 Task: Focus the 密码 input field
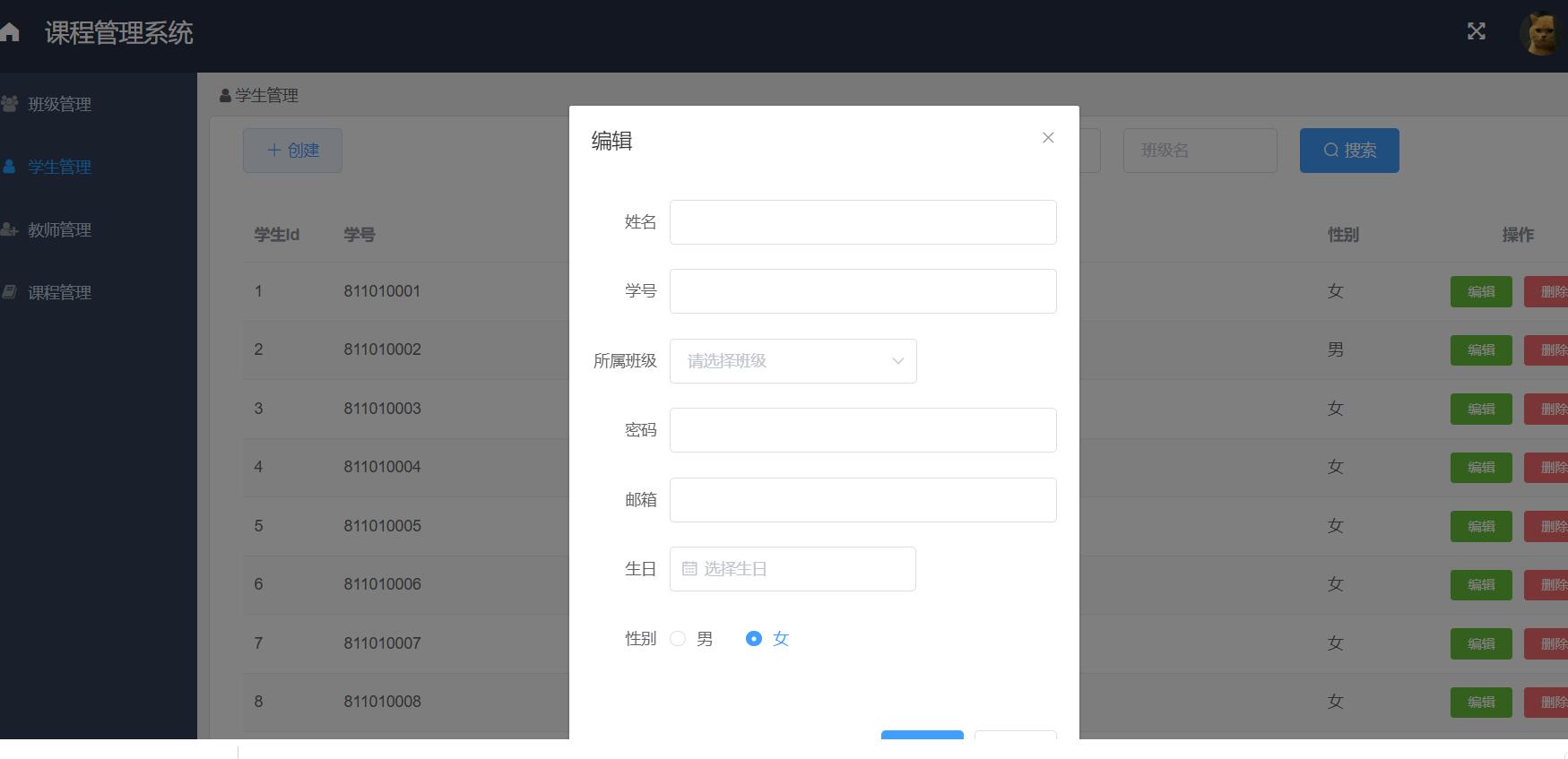[x=863, y=430]
